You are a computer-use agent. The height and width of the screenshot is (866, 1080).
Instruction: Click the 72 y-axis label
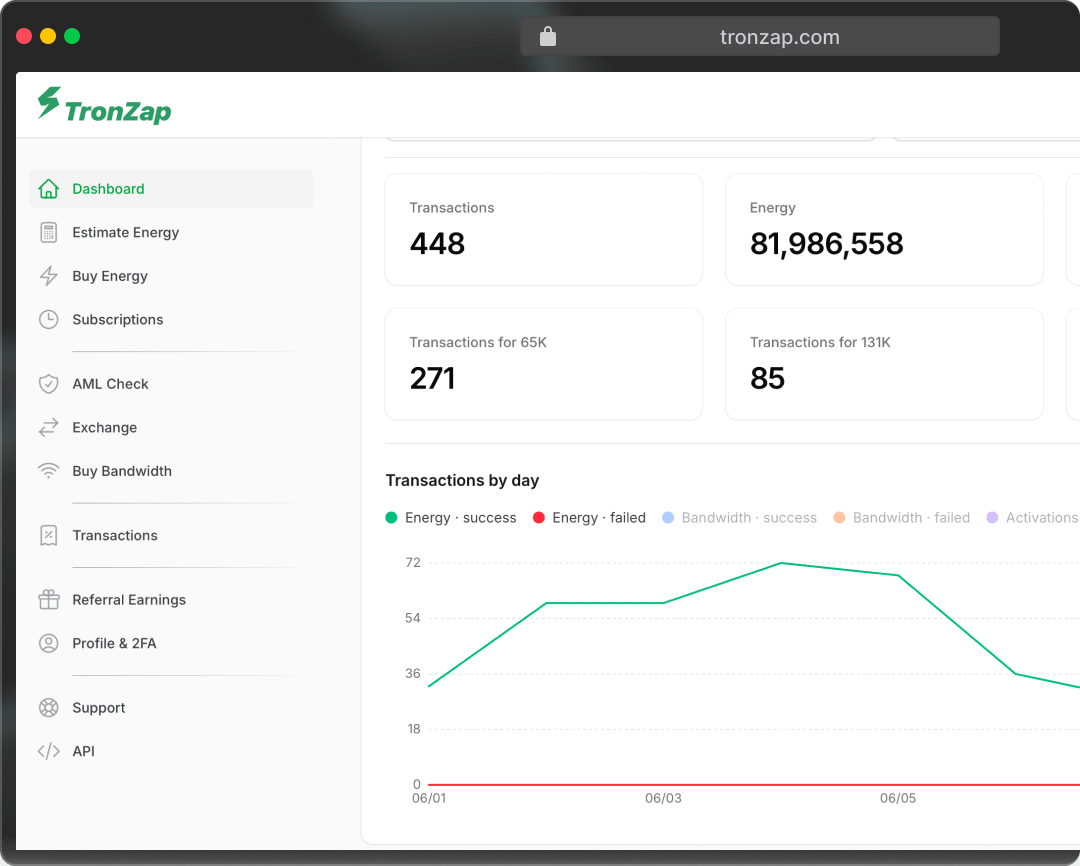click(413, 562)
